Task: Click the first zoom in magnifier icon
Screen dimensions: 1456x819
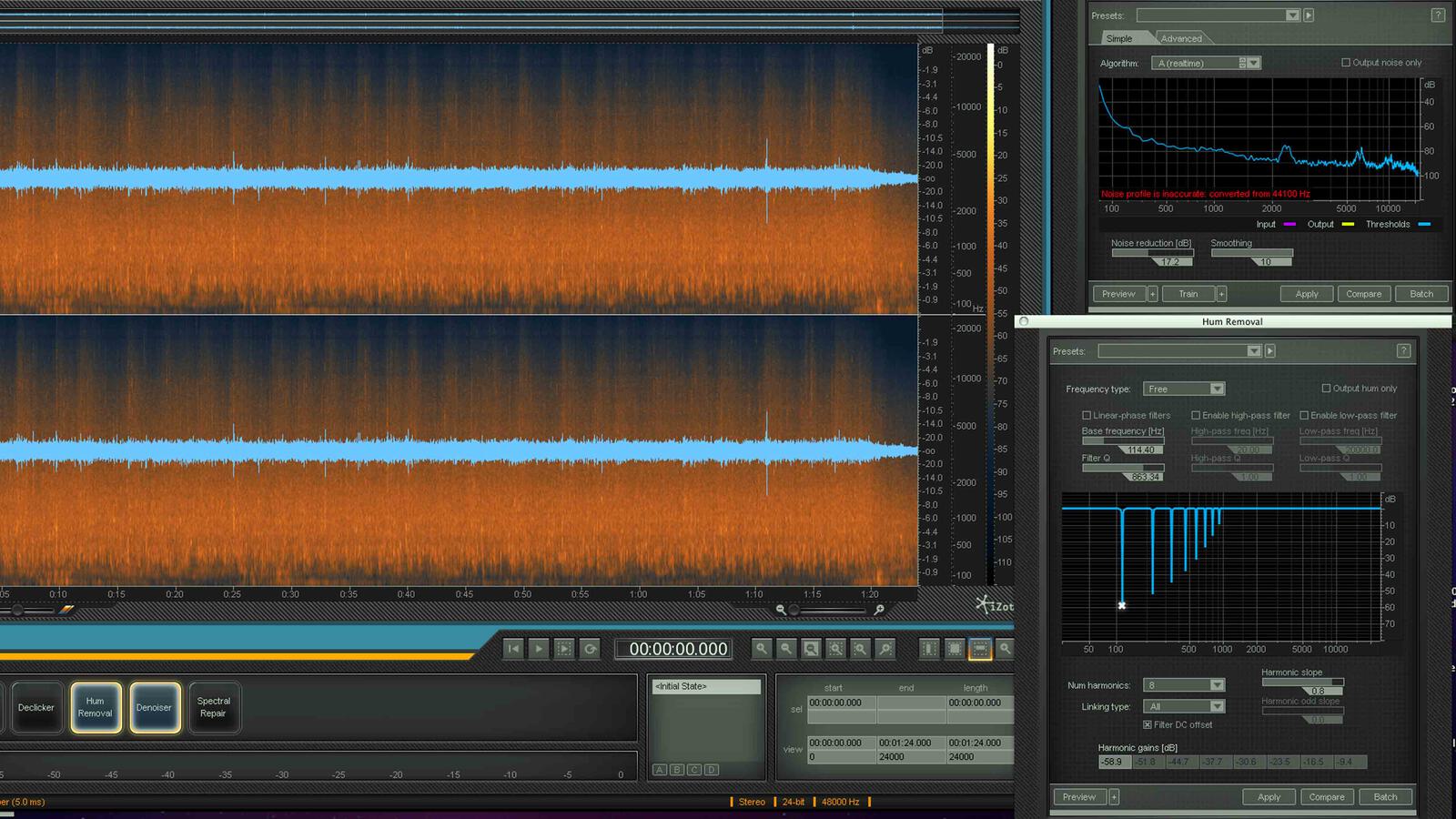Action: click(761, 649)
